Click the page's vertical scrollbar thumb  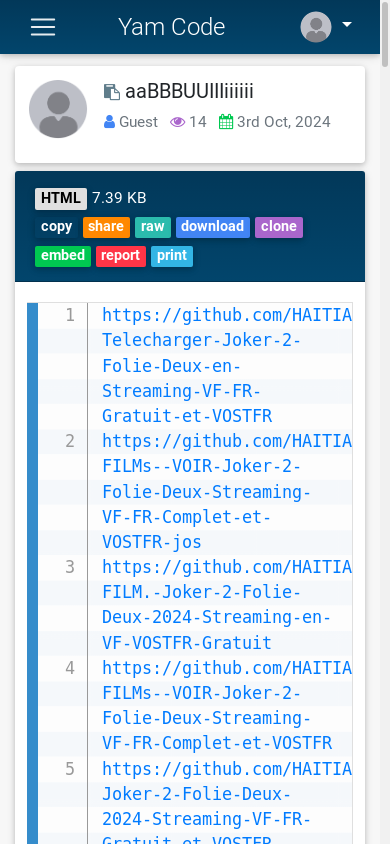click(x=385, y=33)
